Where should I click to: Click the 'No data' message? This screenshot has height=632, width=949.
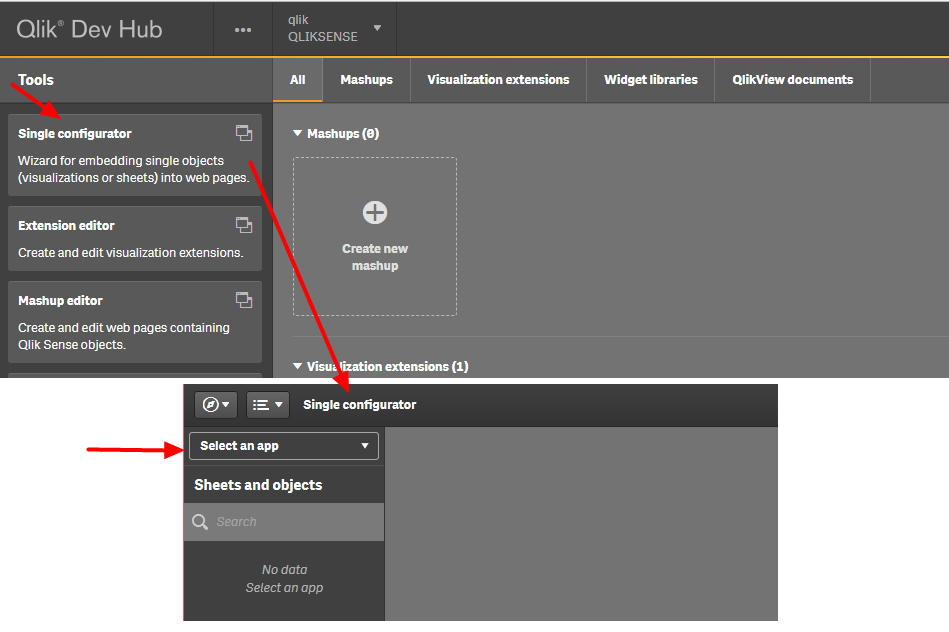click(x=284, y=570)
